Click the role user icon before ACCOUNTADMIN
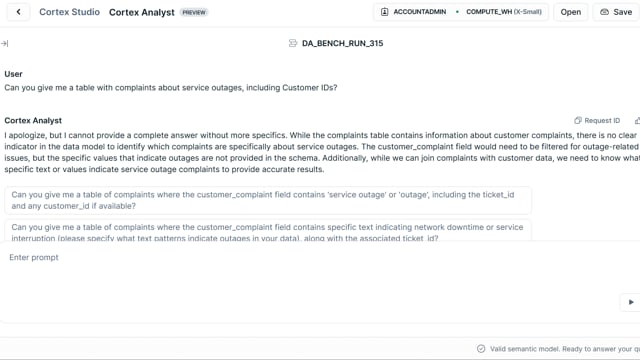The image size is (640, 360). (x=384, y=12)
